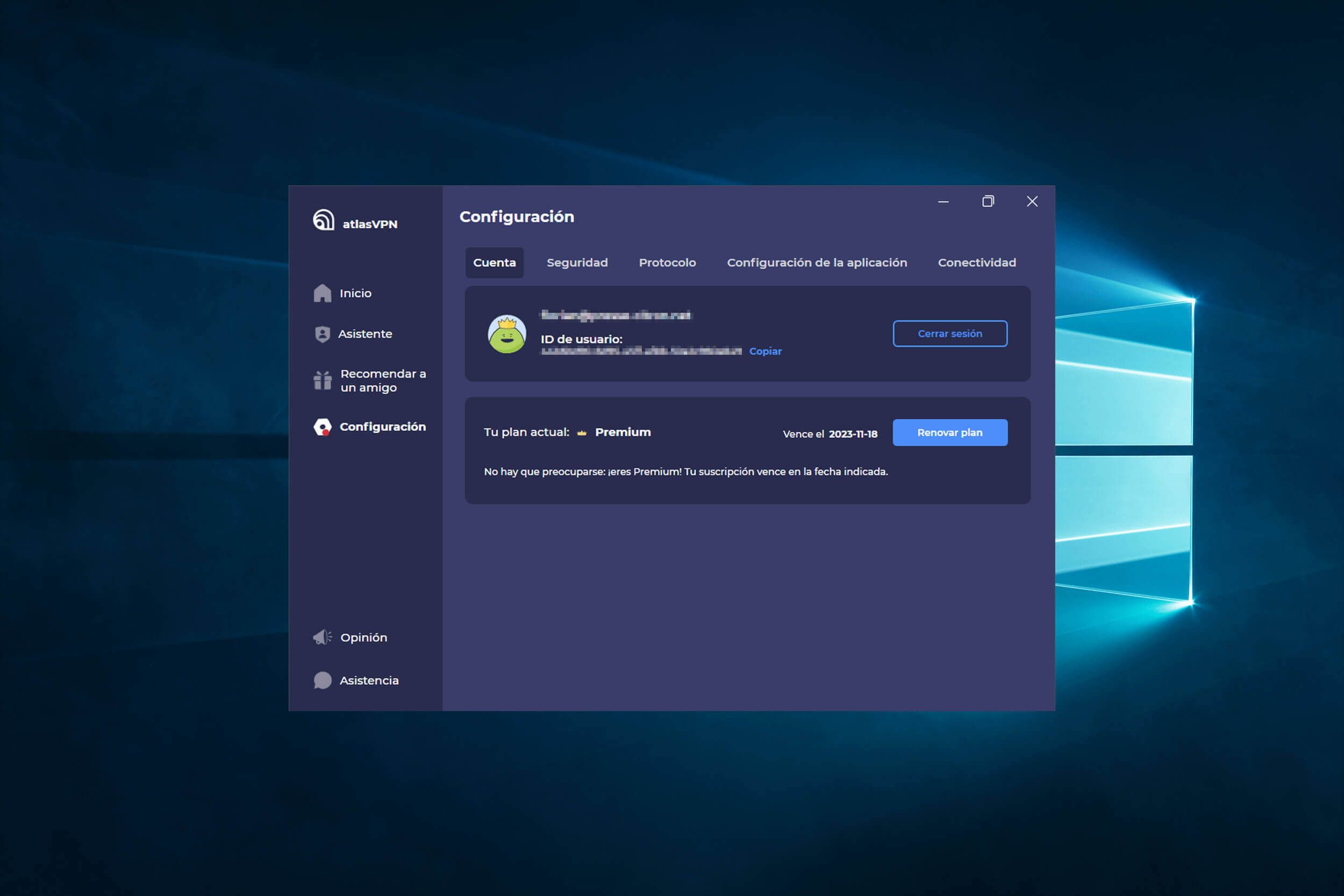This screenshot has width=1344, height=896.
Task: Maximize the atlasVPN window
Action: tap(988, 201)
